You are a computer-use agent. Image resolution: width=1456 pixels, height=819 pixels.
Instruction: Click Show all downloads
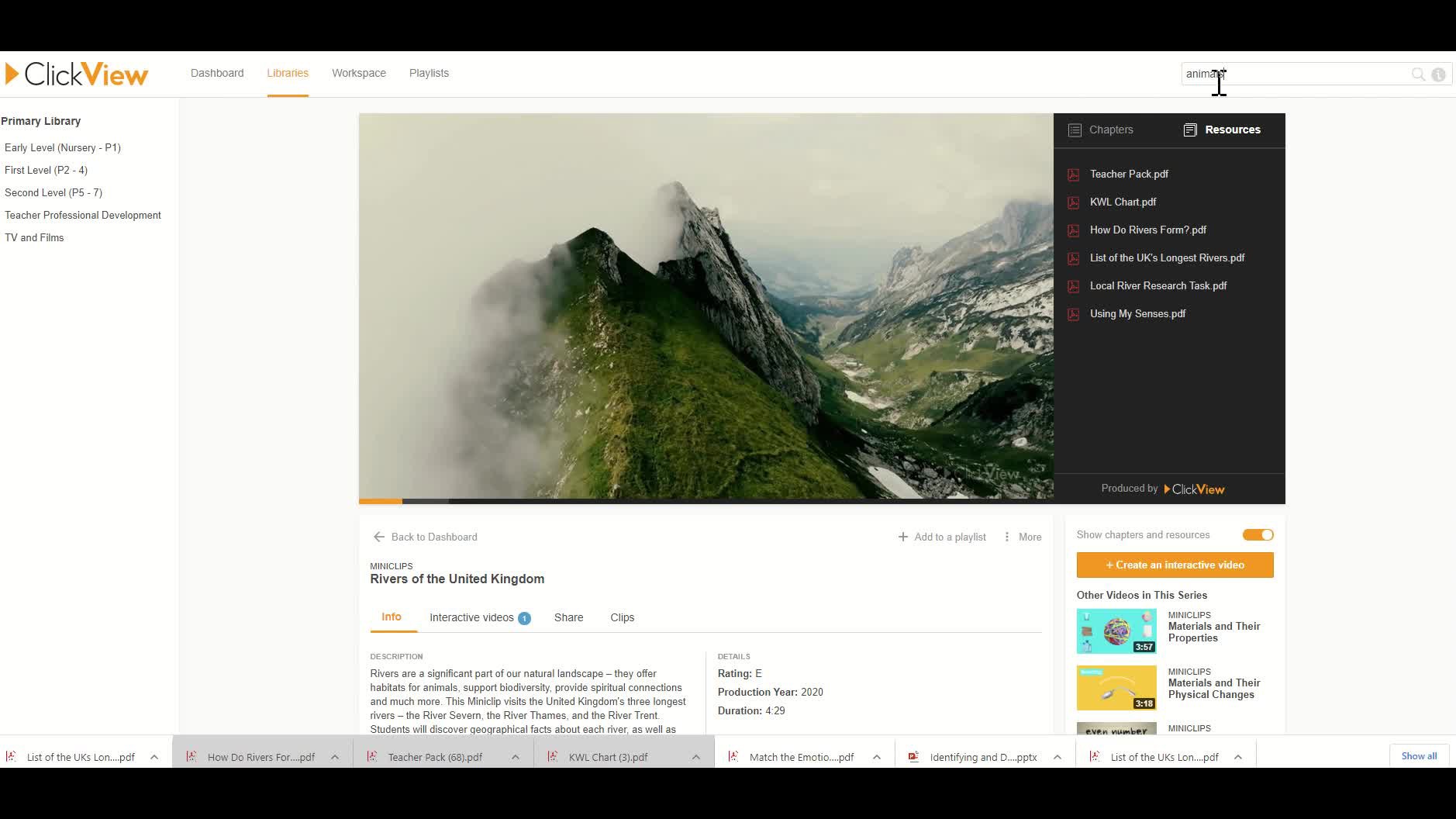(1419, 755)
